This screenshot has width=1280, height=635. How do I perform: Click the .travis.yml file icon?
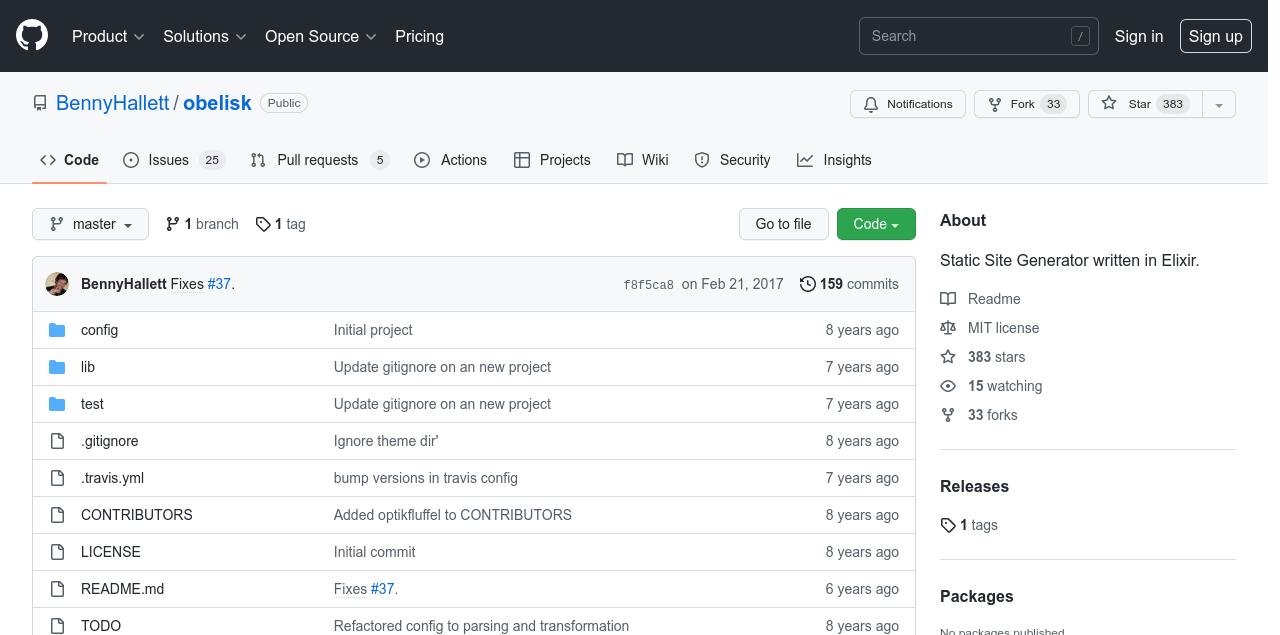coord(57,478)
